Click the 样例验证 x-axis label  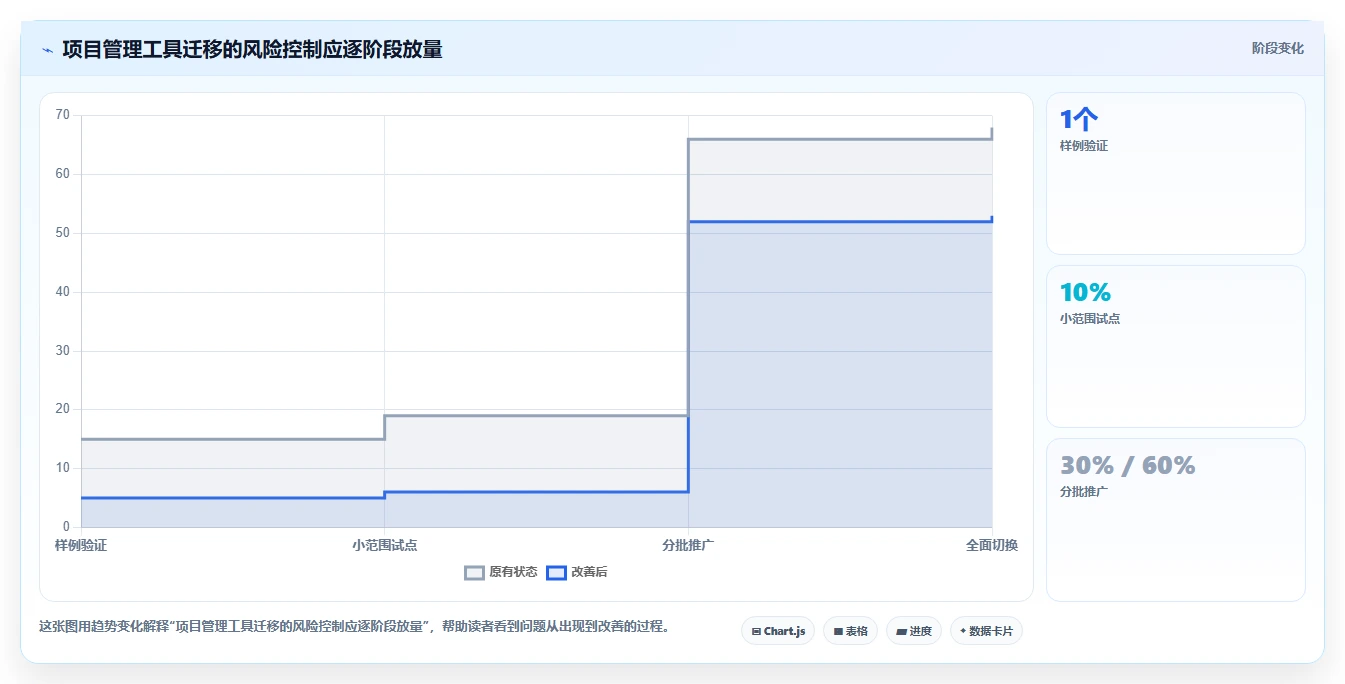coord(81,545)
